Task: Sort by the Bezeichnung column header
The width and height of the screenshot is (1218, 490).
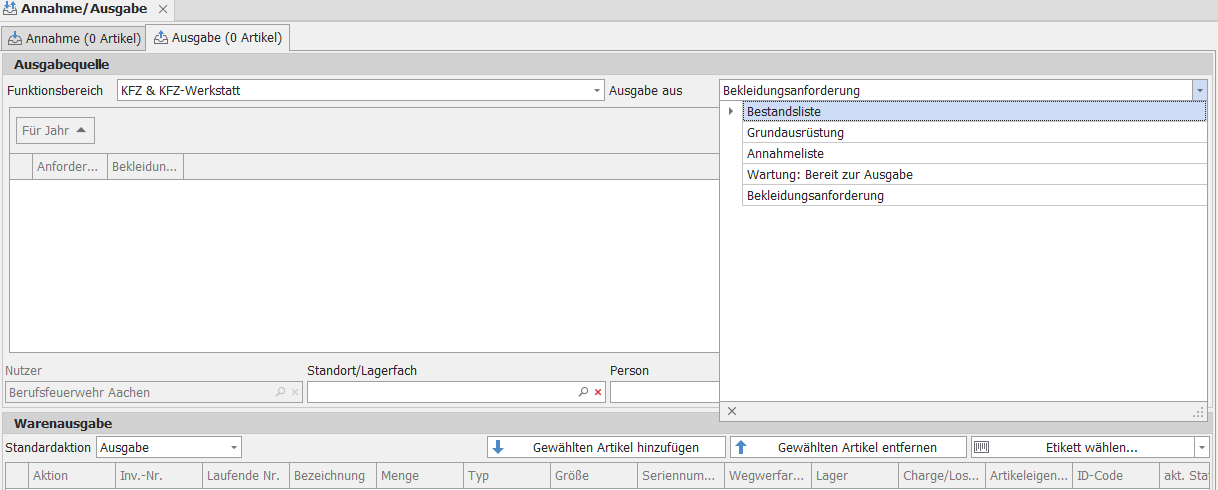Action: [332, 476]
